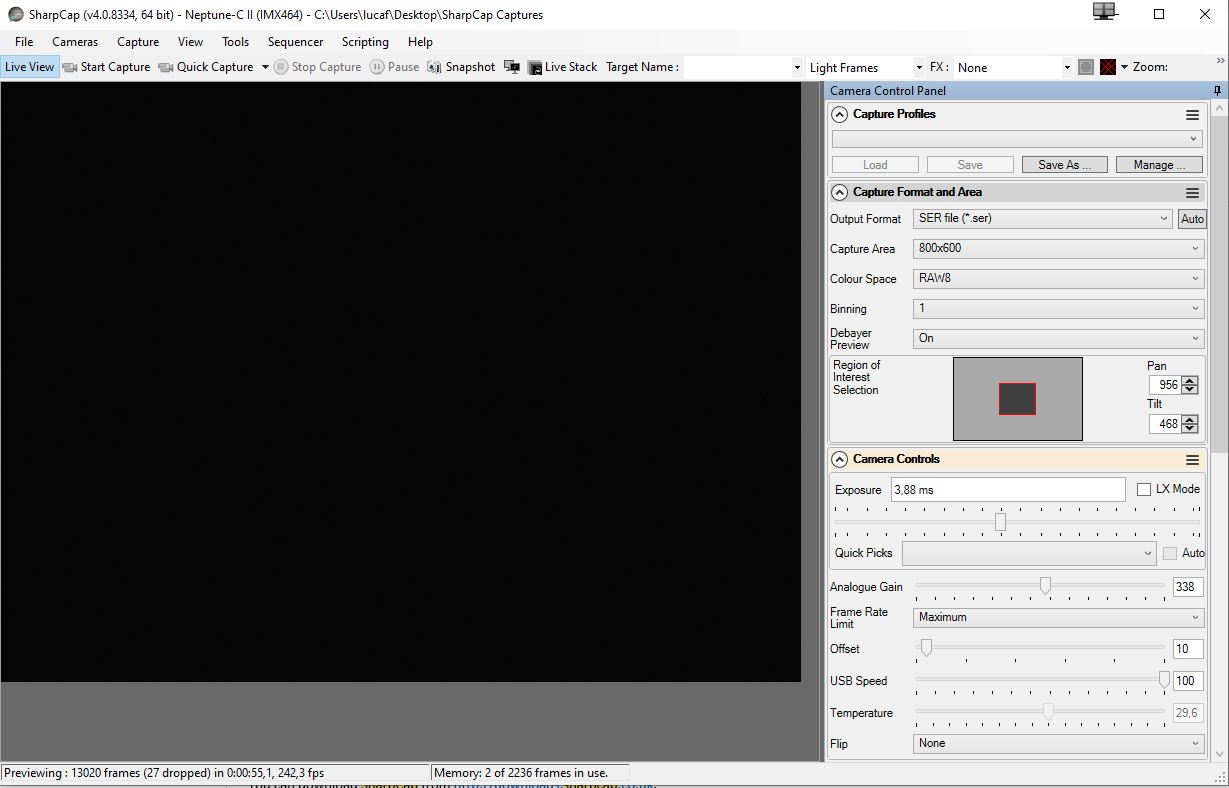Image resolution: width=1229 pixels, height=788 pixels.
Task: Open the Colour Space dropdown
Action: click(x=1059, y=279)
